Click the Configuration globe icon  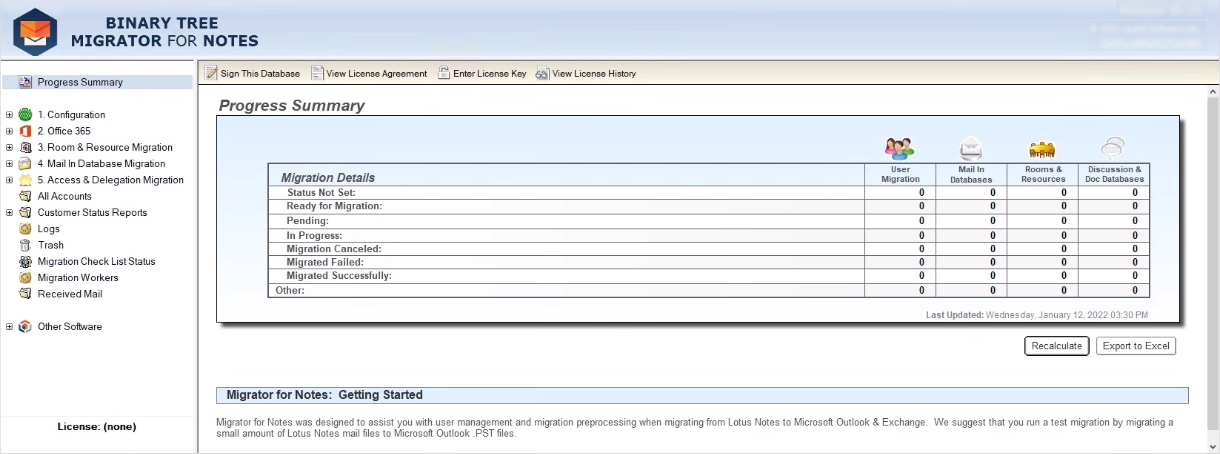pyautogui.click(x=26, y=115)
